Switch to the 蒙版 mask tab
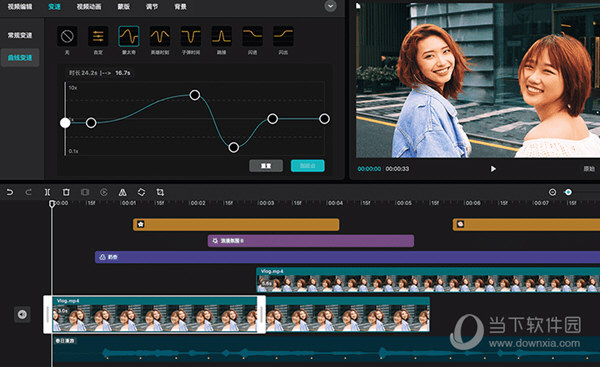 (x=124, y=7)
